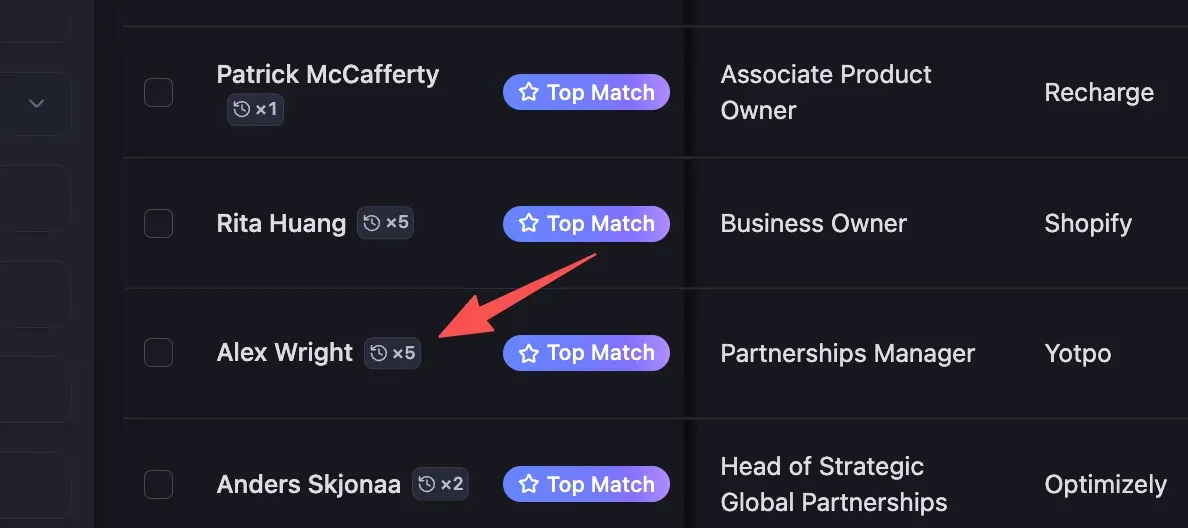Check the box next to Alex Wright
1188x528 pixels.
[158, 353]
